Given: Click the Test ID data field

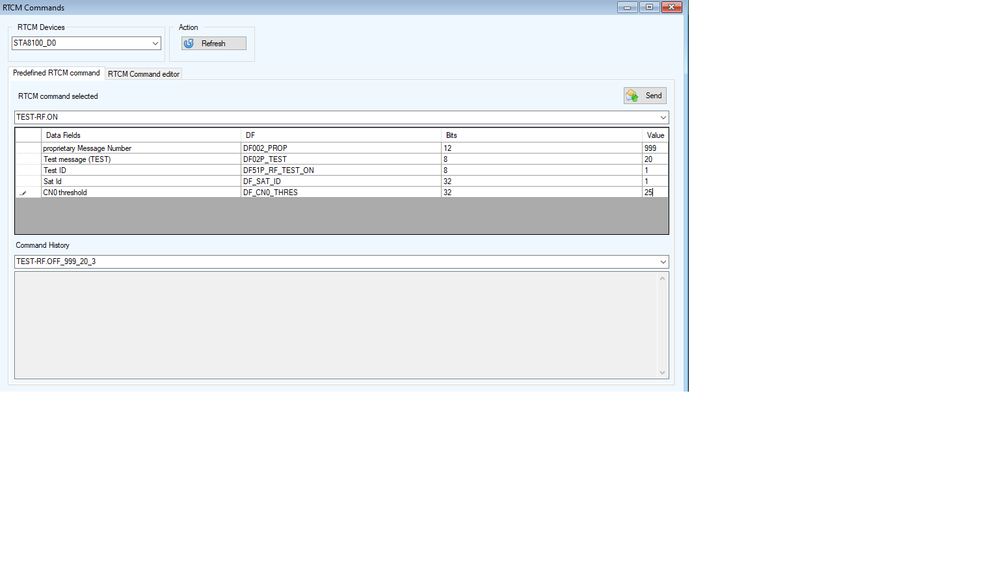Looking at the screenshot, I should pos(141,170).
